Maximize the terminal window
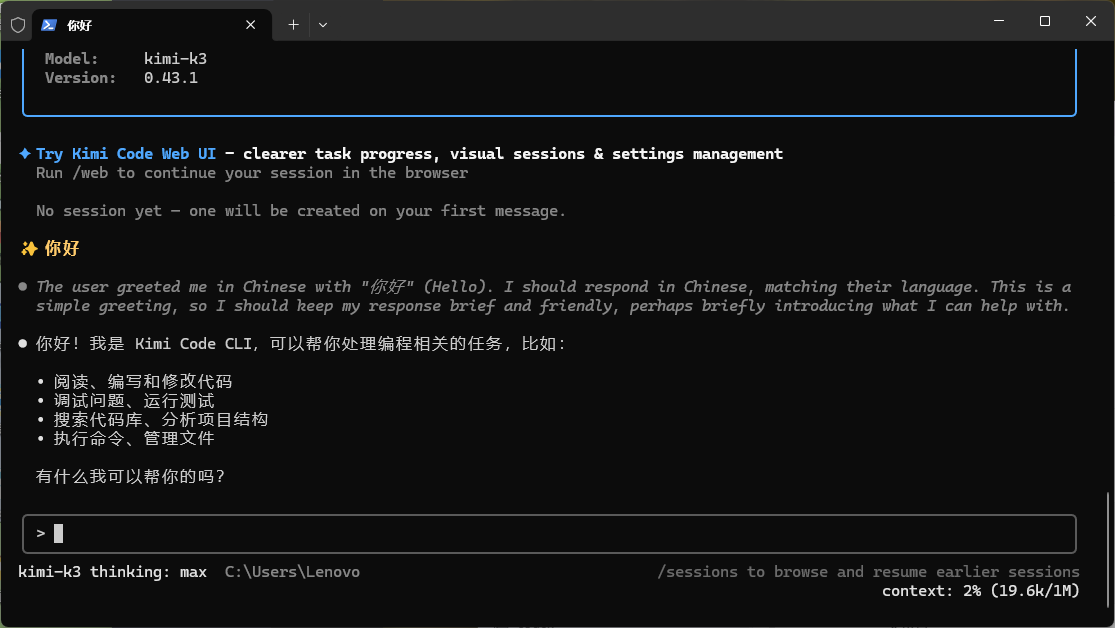The image size is (1115, 628). click(1045, 21)
